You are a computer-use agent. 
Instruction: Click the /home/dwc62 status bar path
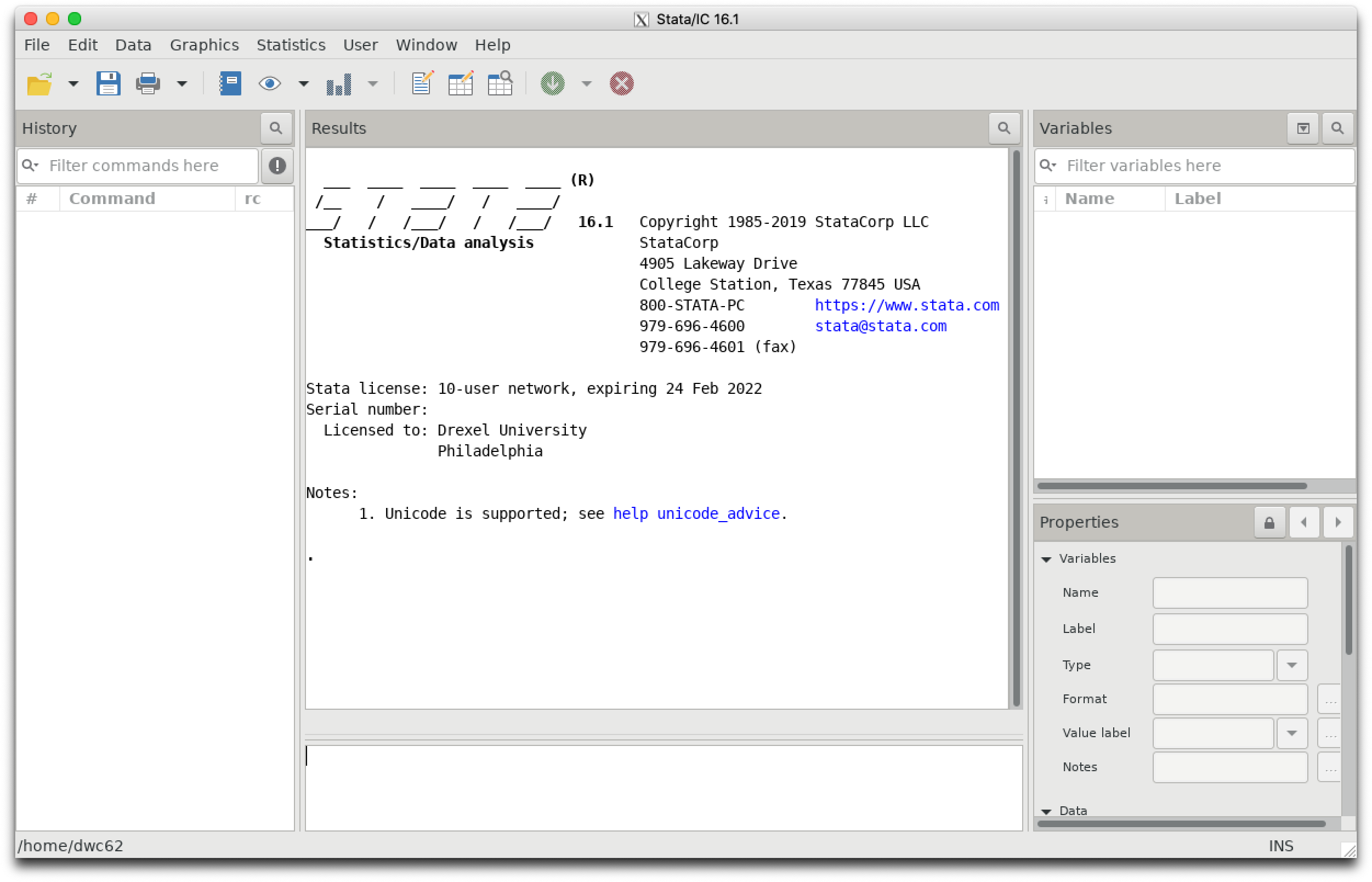[x=70, y=846]
